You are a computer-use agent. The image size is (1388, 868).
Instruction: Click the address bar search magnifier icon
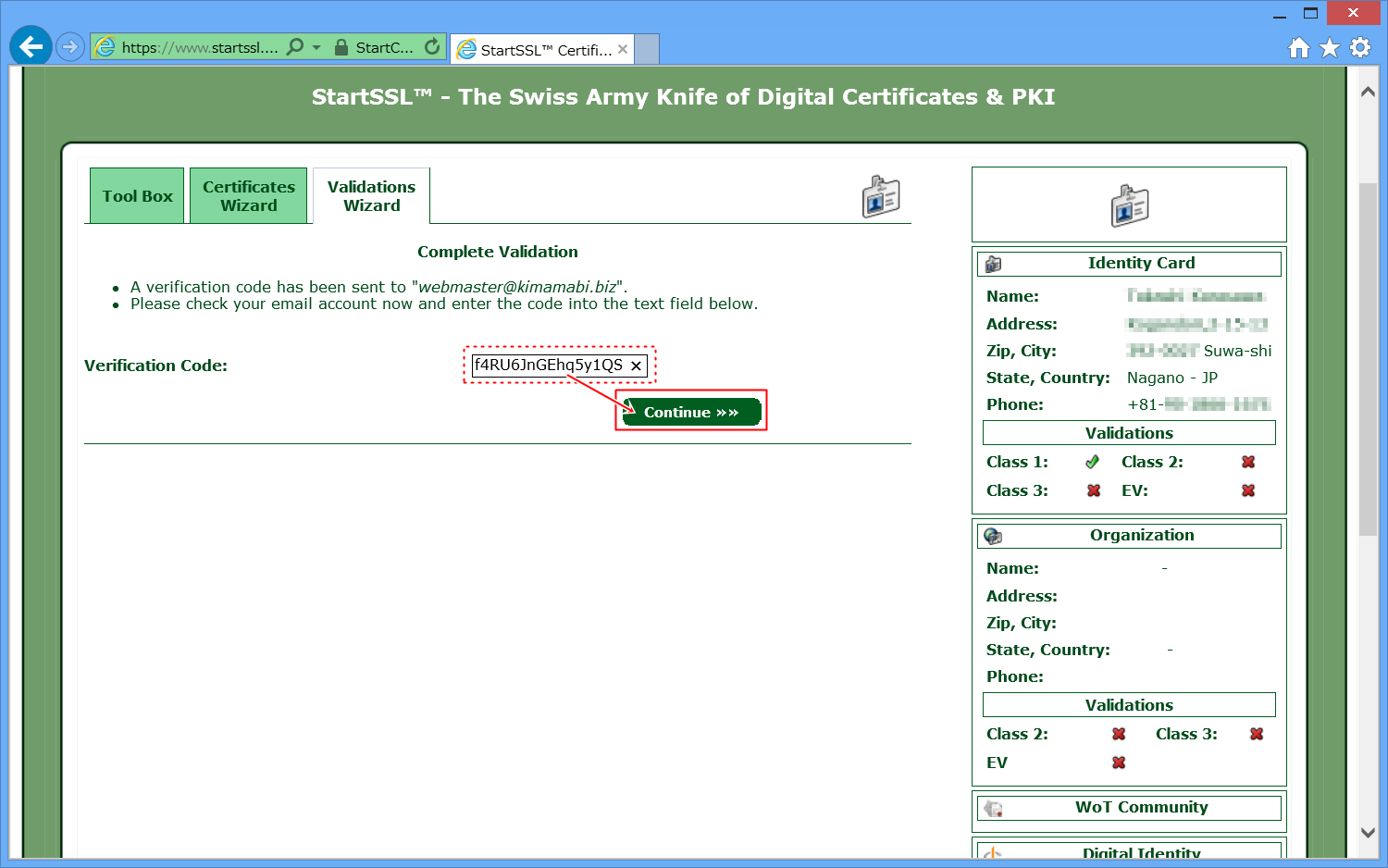[295, 46]
